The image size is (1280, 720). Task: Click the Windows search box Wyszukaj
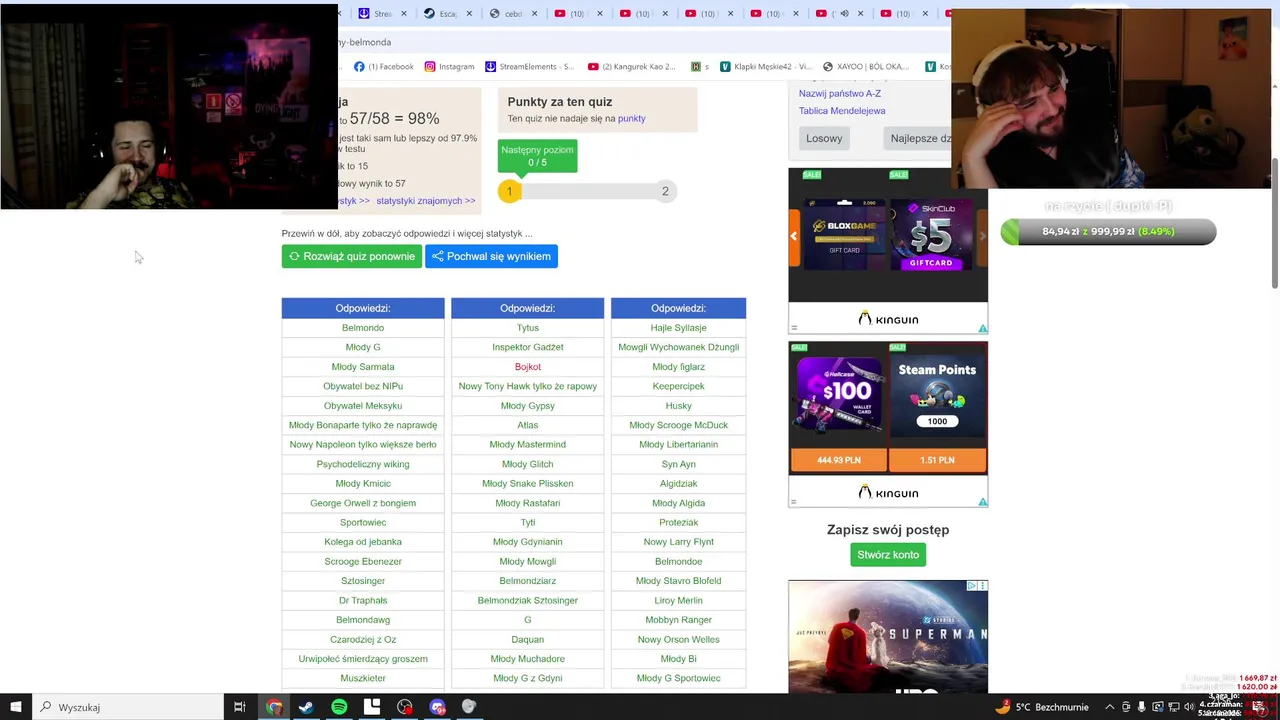(127, 707)
